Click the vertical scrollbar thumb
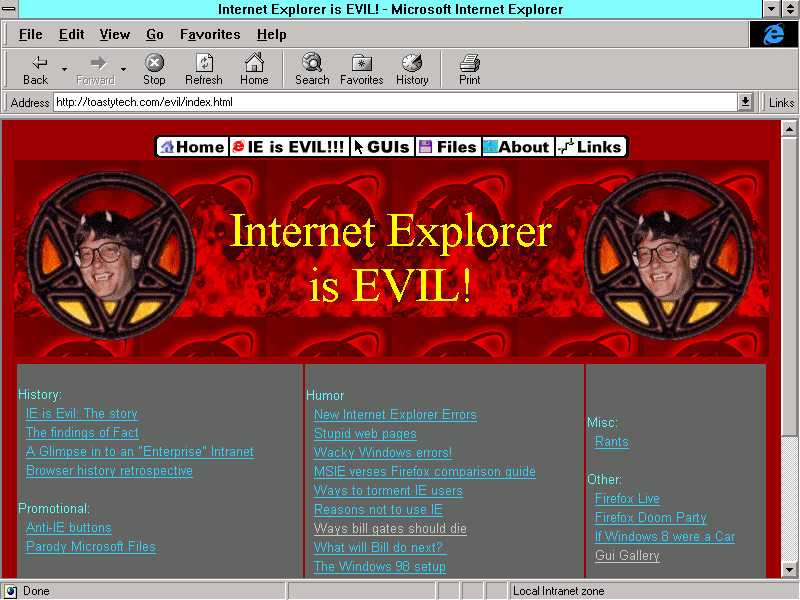 tap(789, 286)
